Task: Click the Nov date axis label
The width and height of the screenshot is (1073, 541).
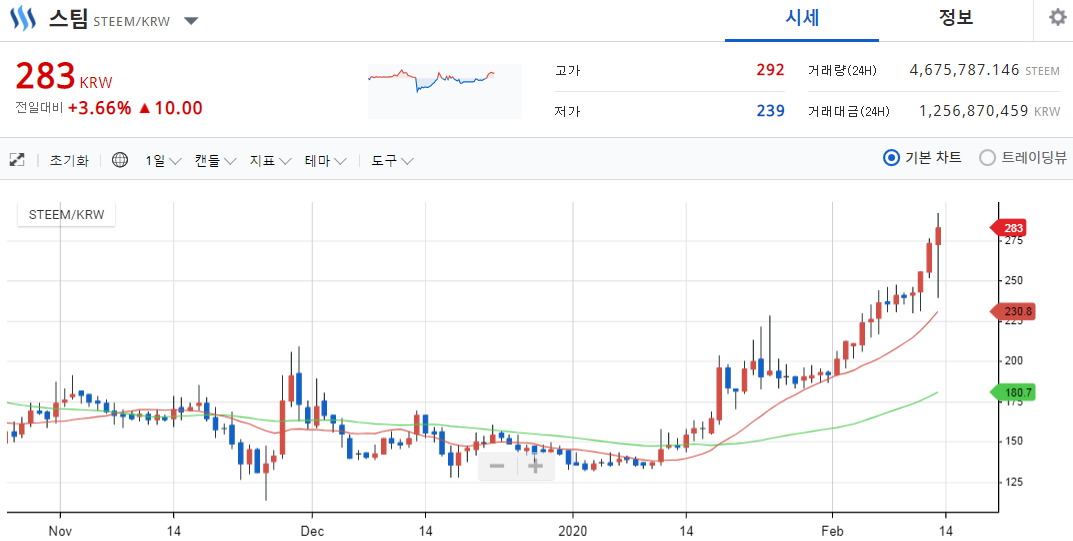Action: pyautogui.click(x=60, y=530)
